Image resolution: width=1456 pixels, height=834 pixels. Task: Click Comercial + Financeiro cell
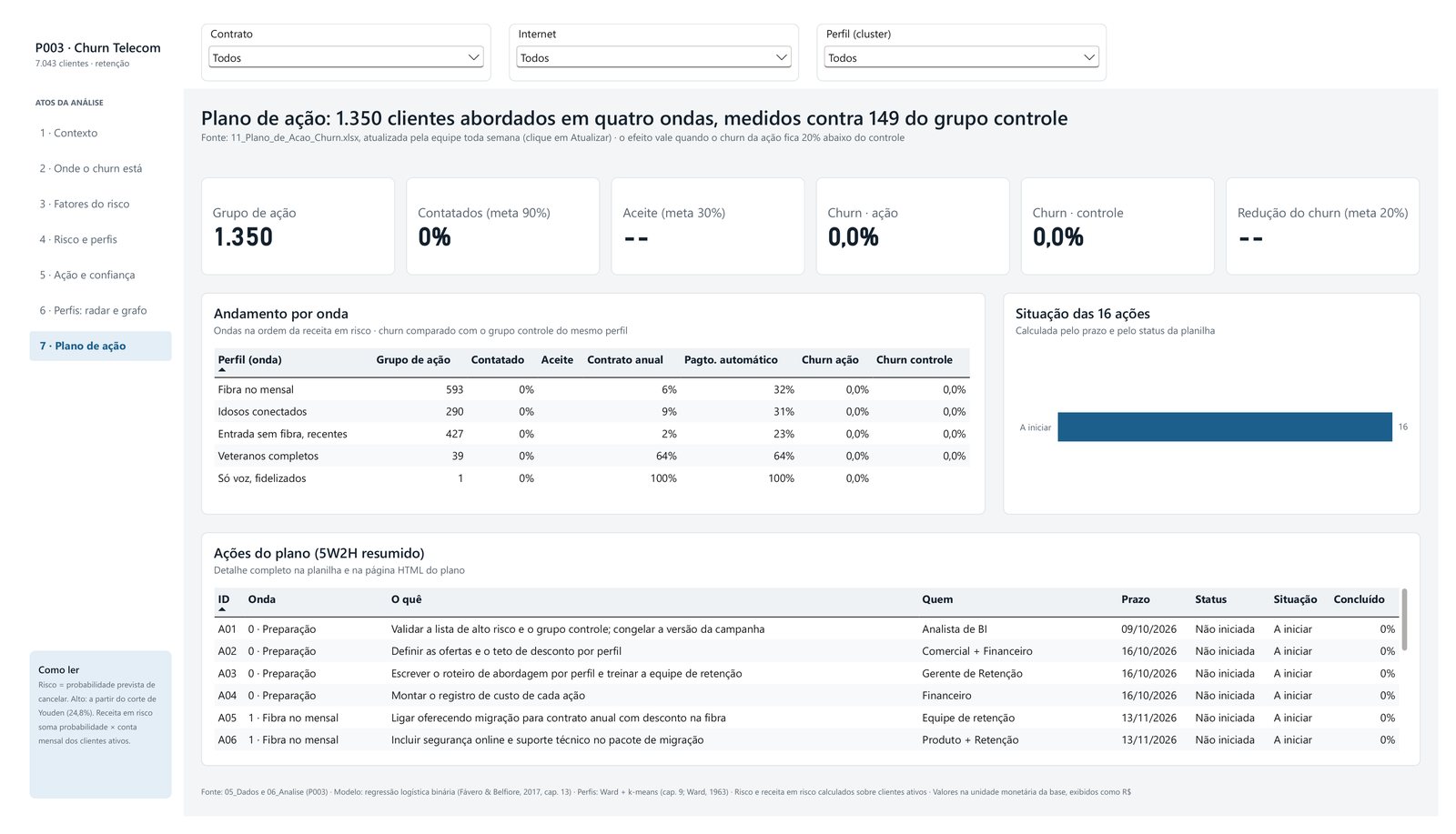pyautogui.click(x=977, y=651)
